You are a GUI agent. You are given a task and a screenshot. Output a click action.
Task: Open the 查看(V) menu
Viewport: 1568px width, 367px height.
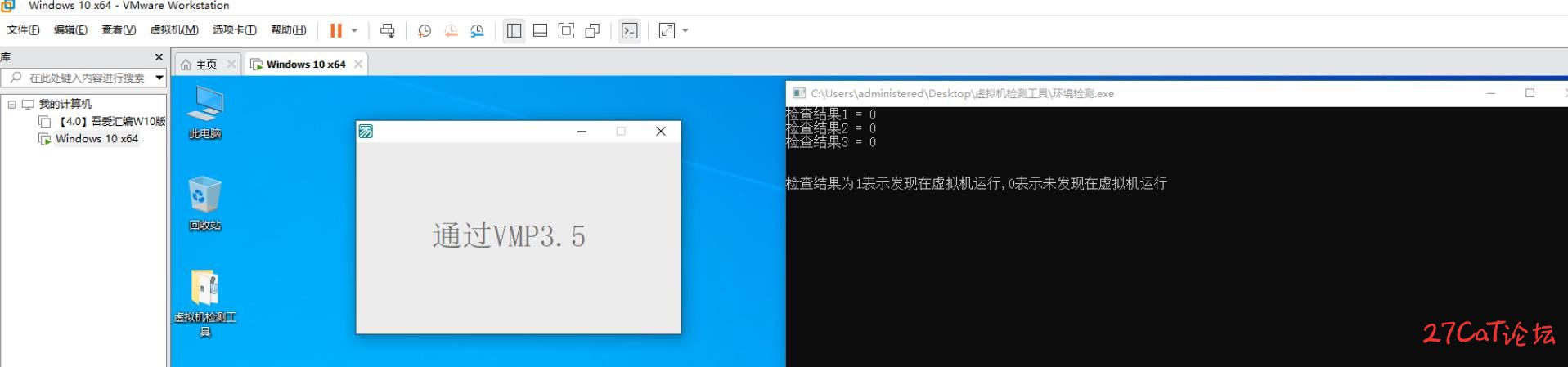119,29
